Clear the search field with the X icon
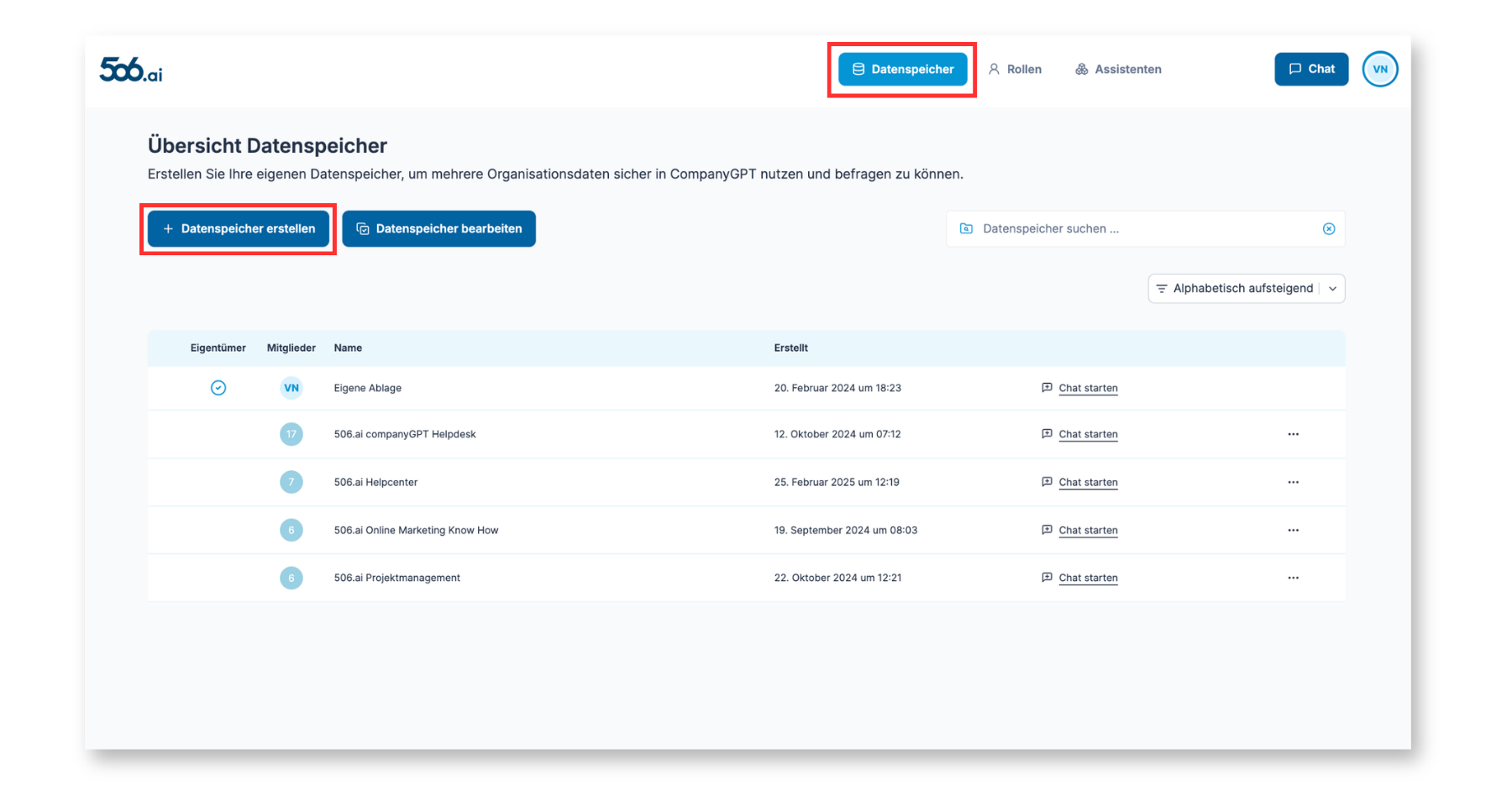1512x806 pixels. pos(1329,228)
